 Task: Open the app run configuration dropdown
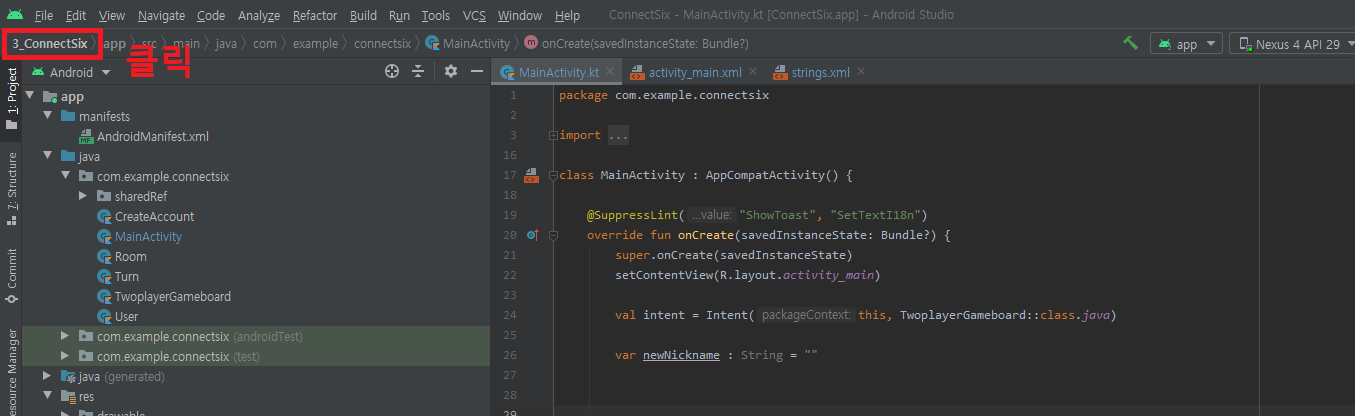1186,44
